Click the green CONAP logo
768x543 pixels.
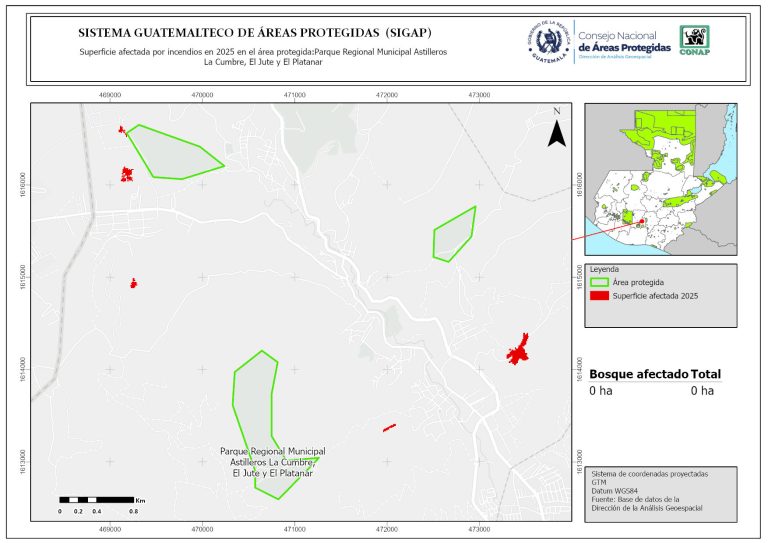click(695, 39)
